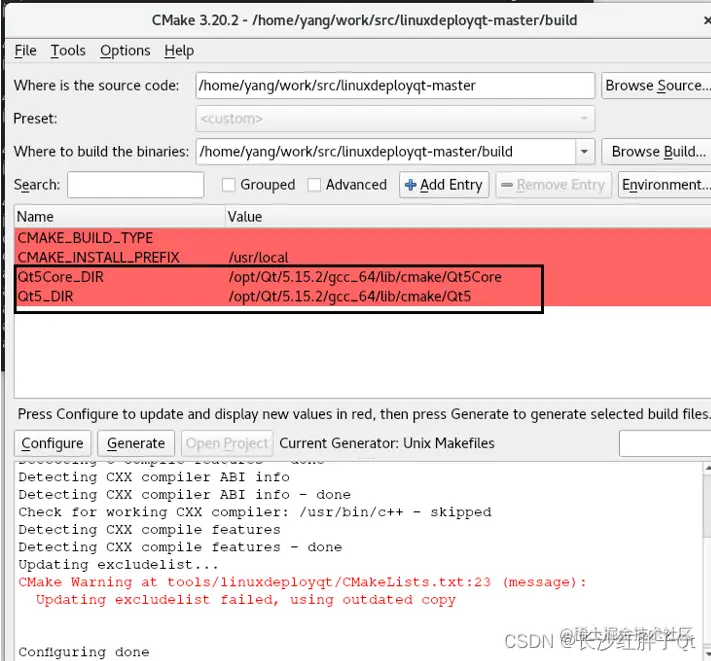
Task: Click the 'Updating excludelist...' log line
Action: [x=118, y=565]
